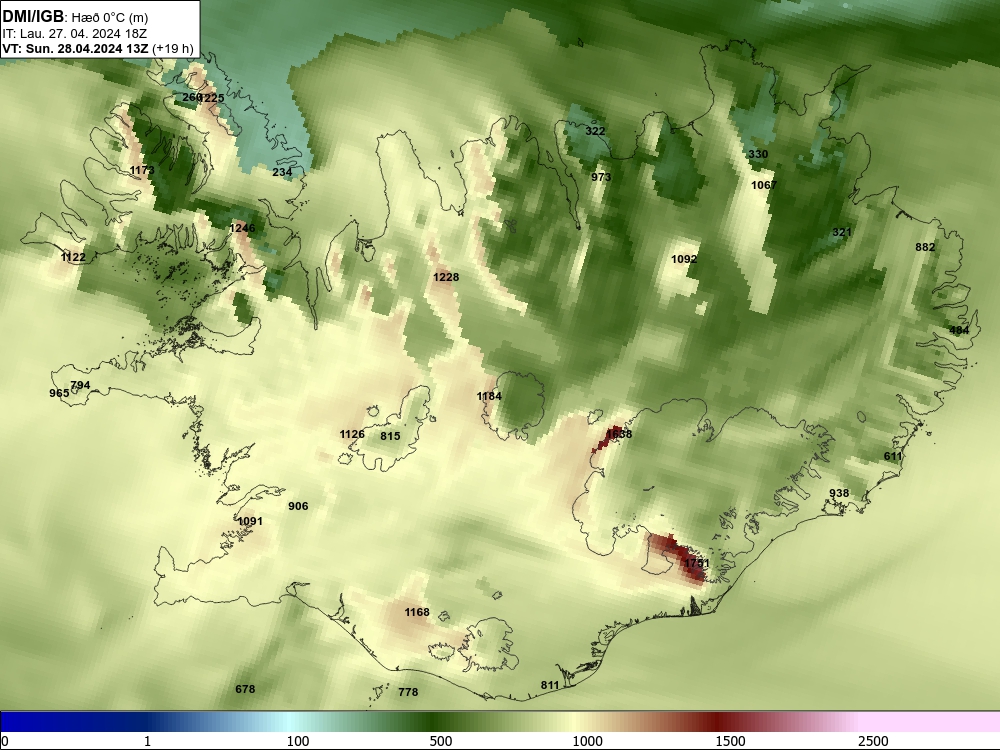Screen dimensions: 1000x750
Task: Pick the dark red legend color near 1500
Action: [719, 722]
